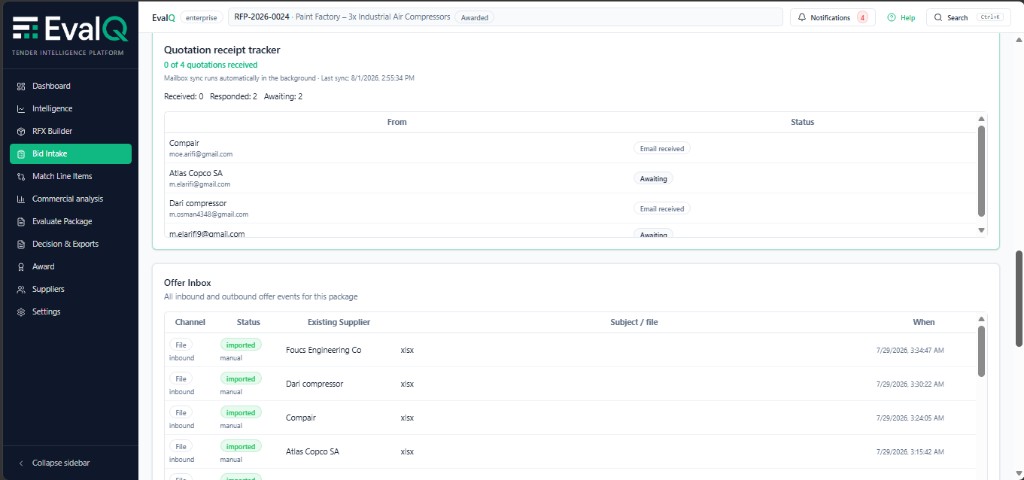
Task: Click the m.osman4348@gmail.com email address
Action: click(x=208, y=214)
